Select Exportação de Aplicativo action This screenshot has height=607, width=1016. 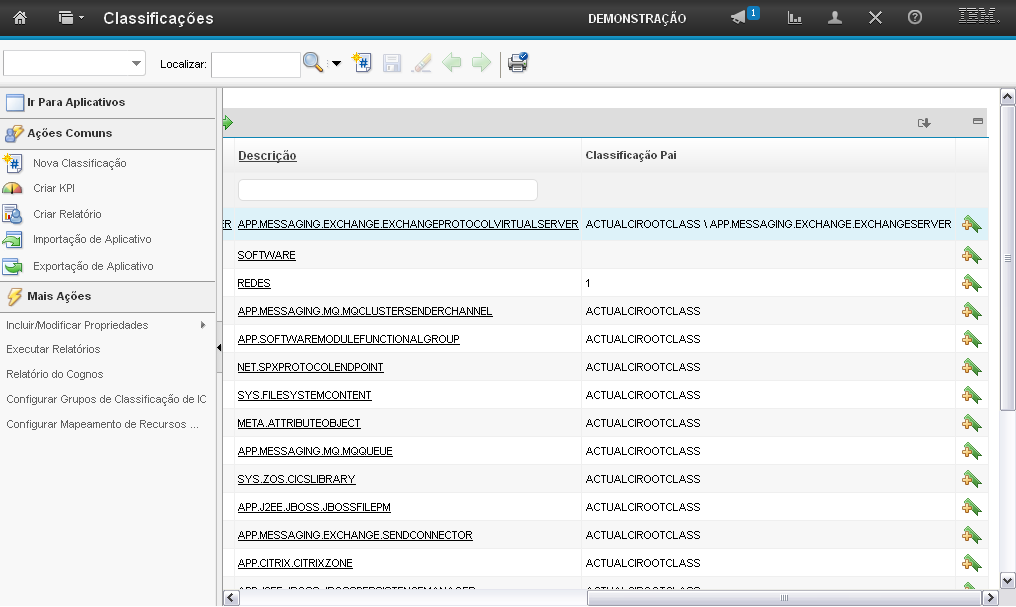pos(93,266)
